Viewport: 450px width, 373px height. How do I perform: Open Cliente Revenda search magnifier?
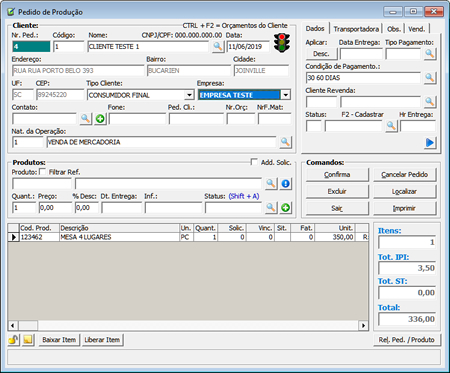click(430, 102)
